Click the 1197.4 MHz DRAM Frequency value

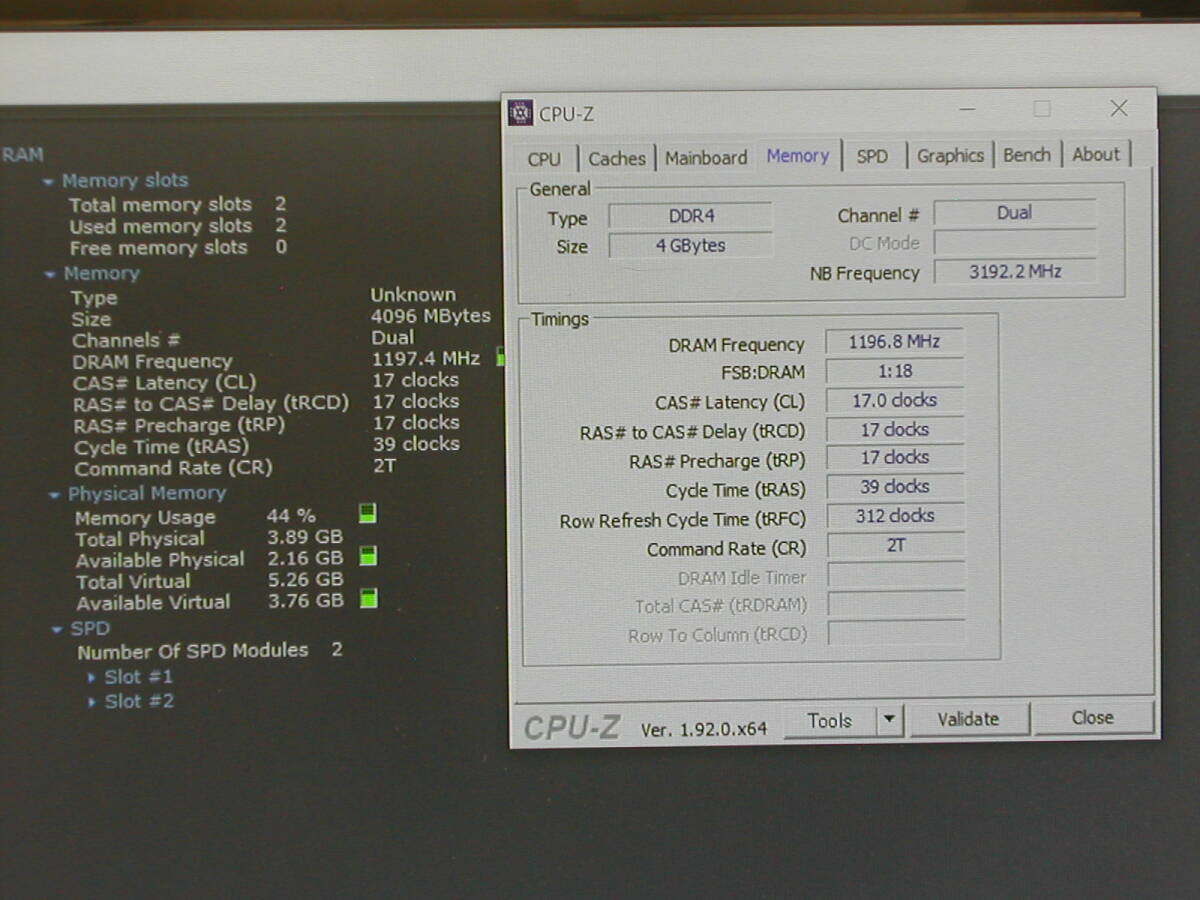(x=426, y=358)
